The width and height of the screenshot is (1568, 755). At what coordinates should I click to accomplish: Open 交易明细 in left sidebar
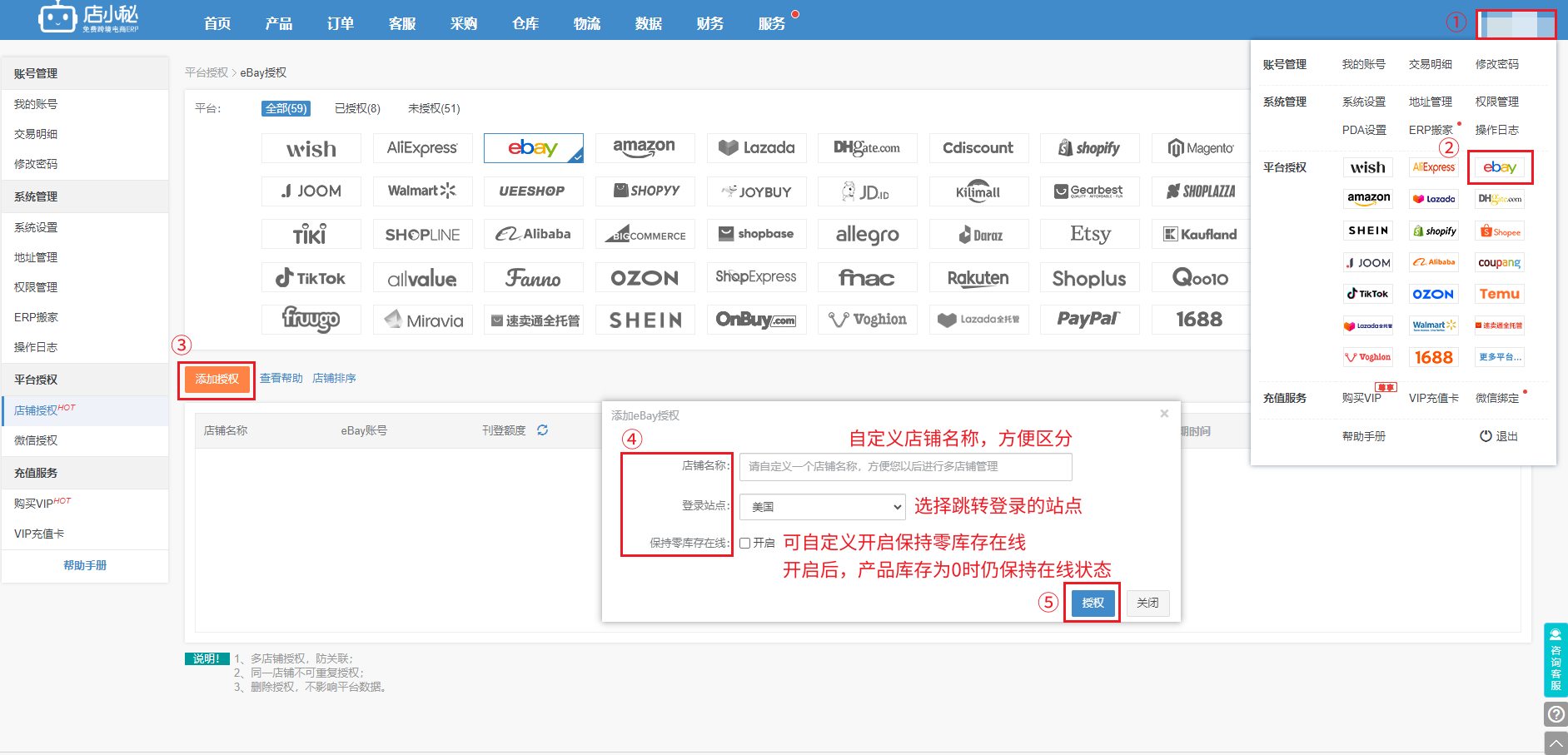36,134
